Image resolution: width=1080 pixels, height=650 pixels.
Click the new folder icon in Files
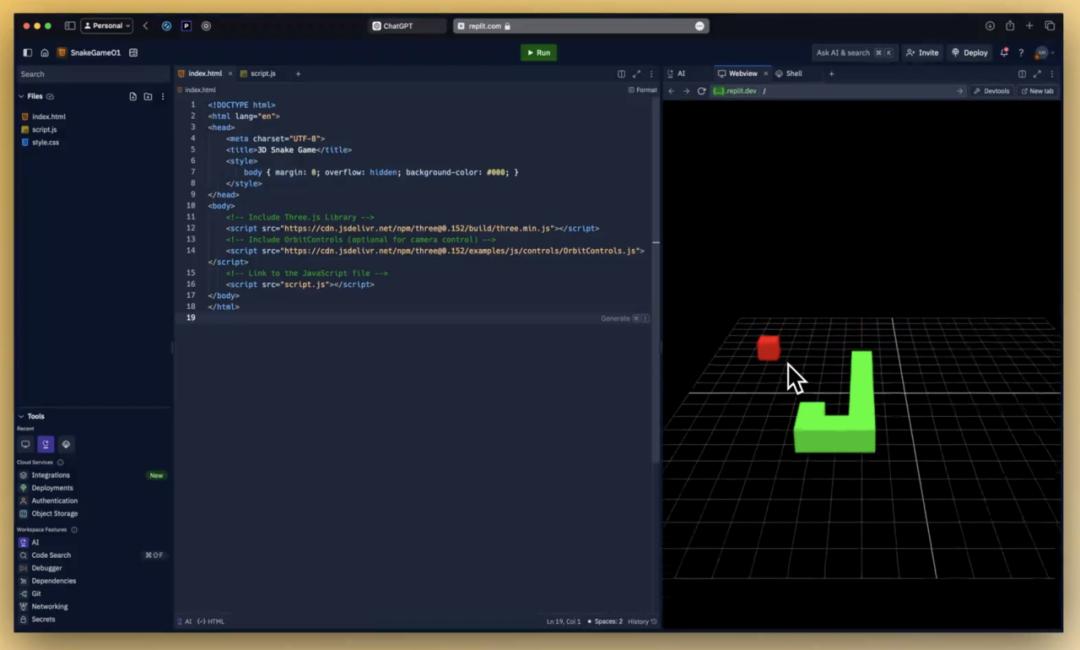148,97
